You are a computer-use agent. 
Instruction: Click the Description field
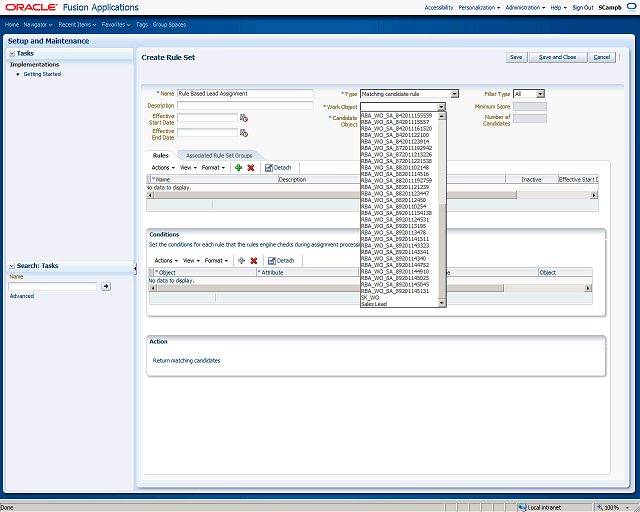(x=245, y=105)
